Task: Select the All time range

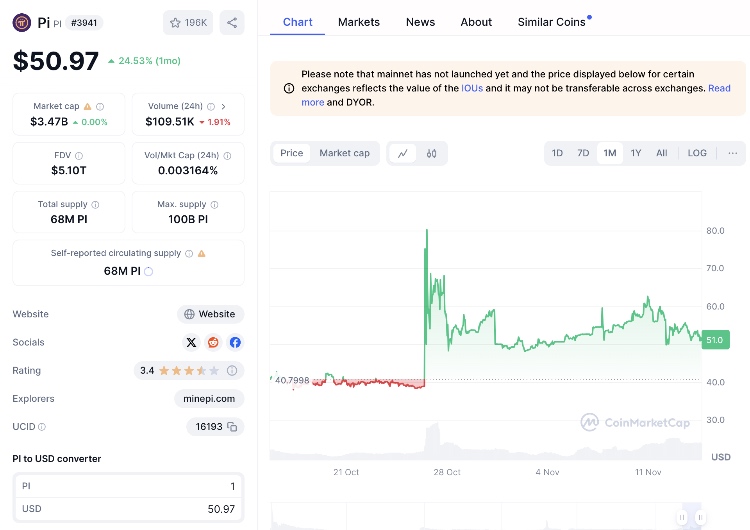Action: tap(662, 153)
